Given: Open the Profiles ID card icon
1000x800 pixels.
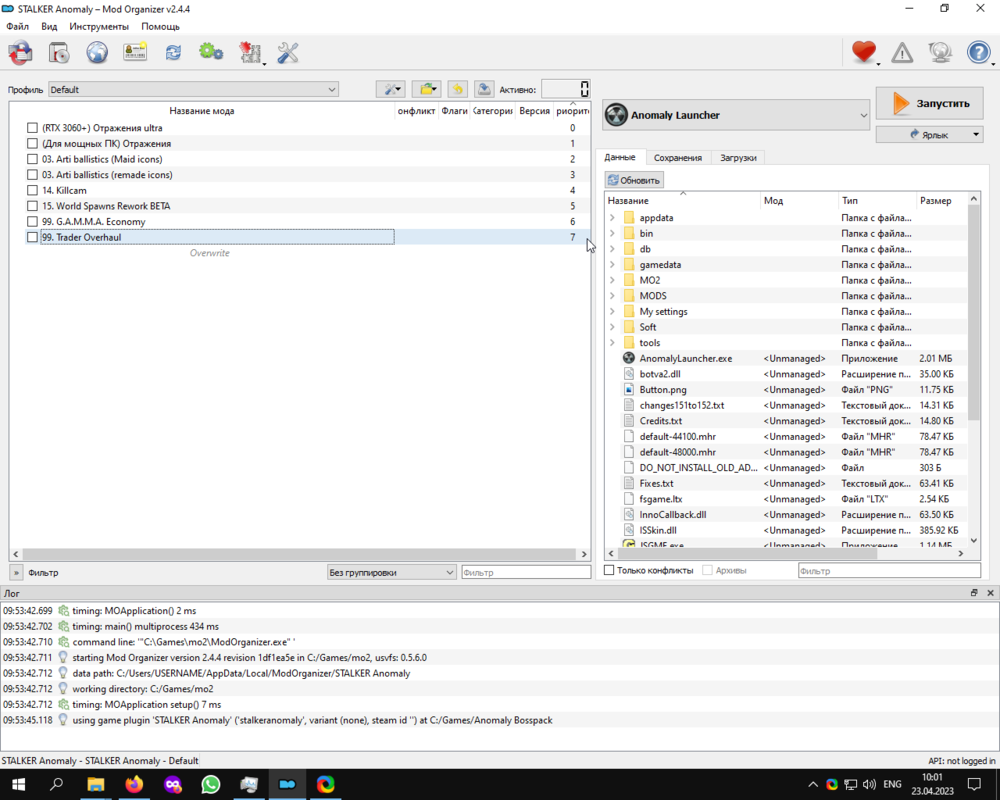Looking at the screenshot, I should [x=135, y=53].
